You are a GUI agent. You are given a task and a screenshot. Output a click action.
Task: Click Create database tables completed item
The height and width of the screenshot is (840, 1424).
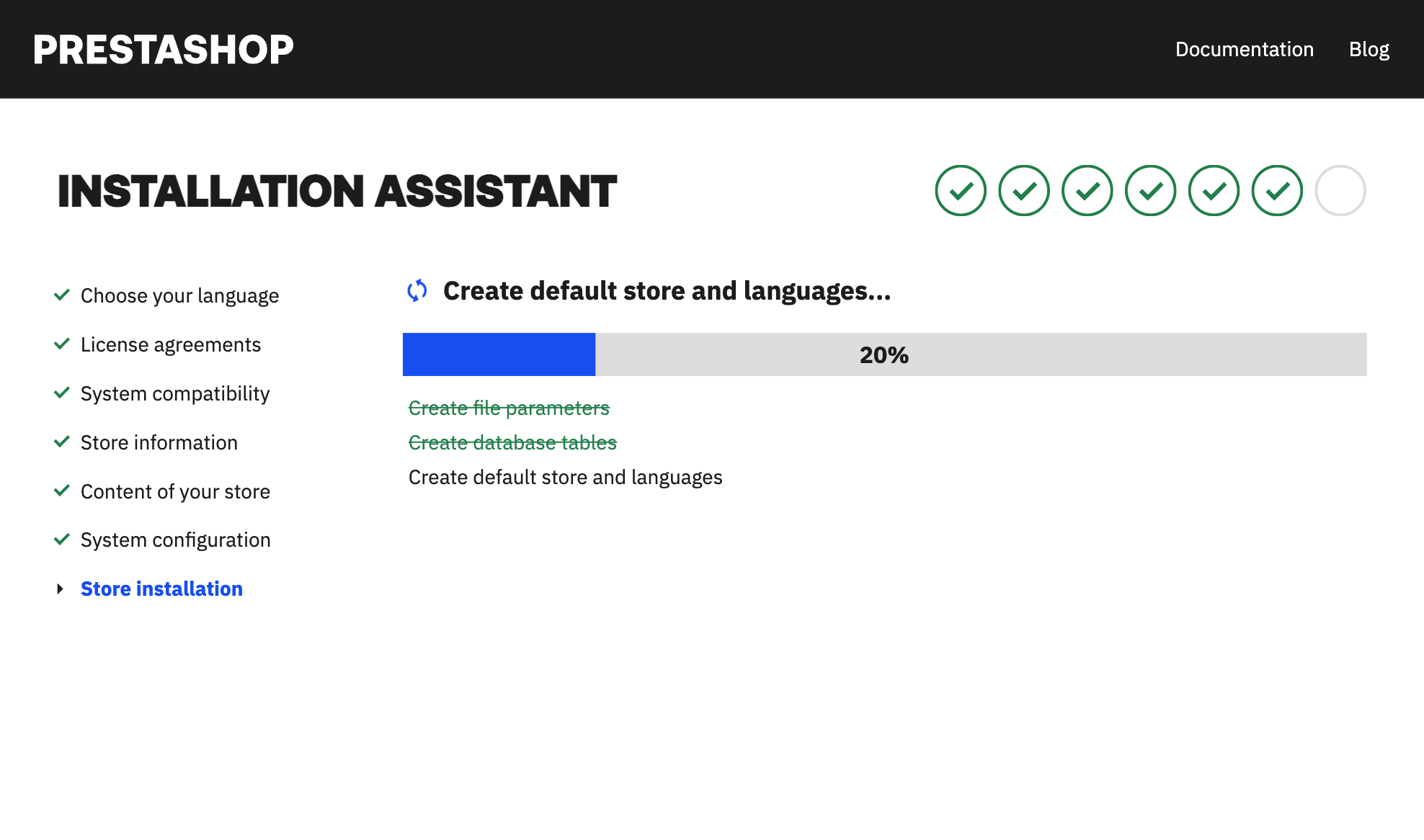512,442
